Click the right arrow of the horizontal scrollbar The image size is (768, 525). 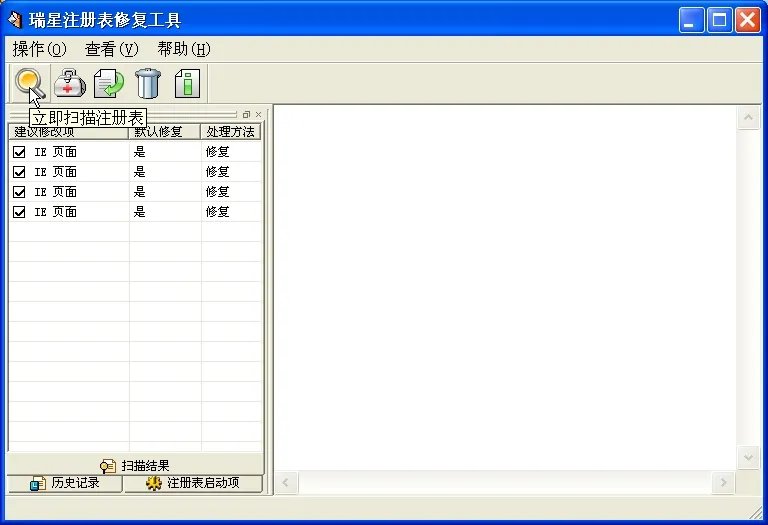point(723,483)
